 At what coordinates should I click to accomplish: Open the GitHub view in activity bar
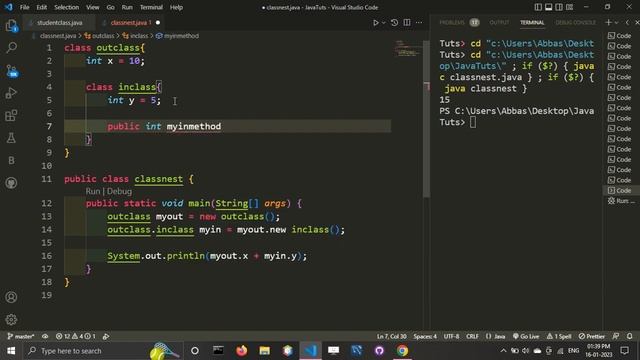tap(11, 183)
